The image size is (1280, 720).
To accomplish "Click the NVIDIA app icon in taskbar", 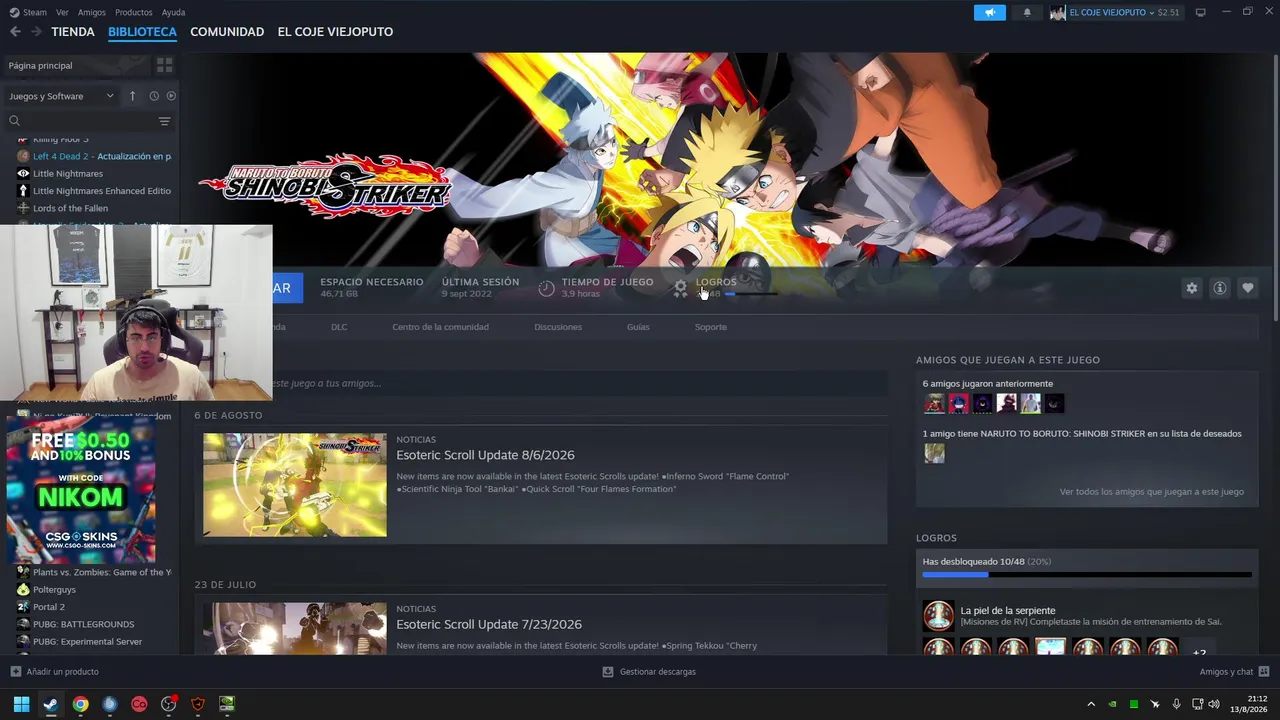I will 227,704.
